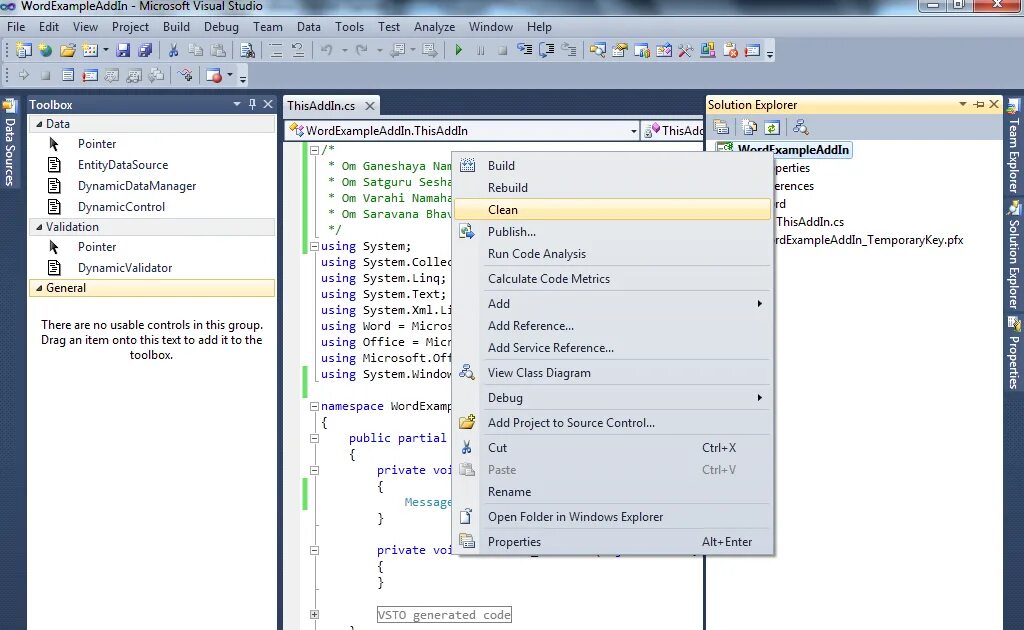Open the Analyze menu in menu bar
This screenshot has height=630, width=1024.
click(x=434, y=27)
